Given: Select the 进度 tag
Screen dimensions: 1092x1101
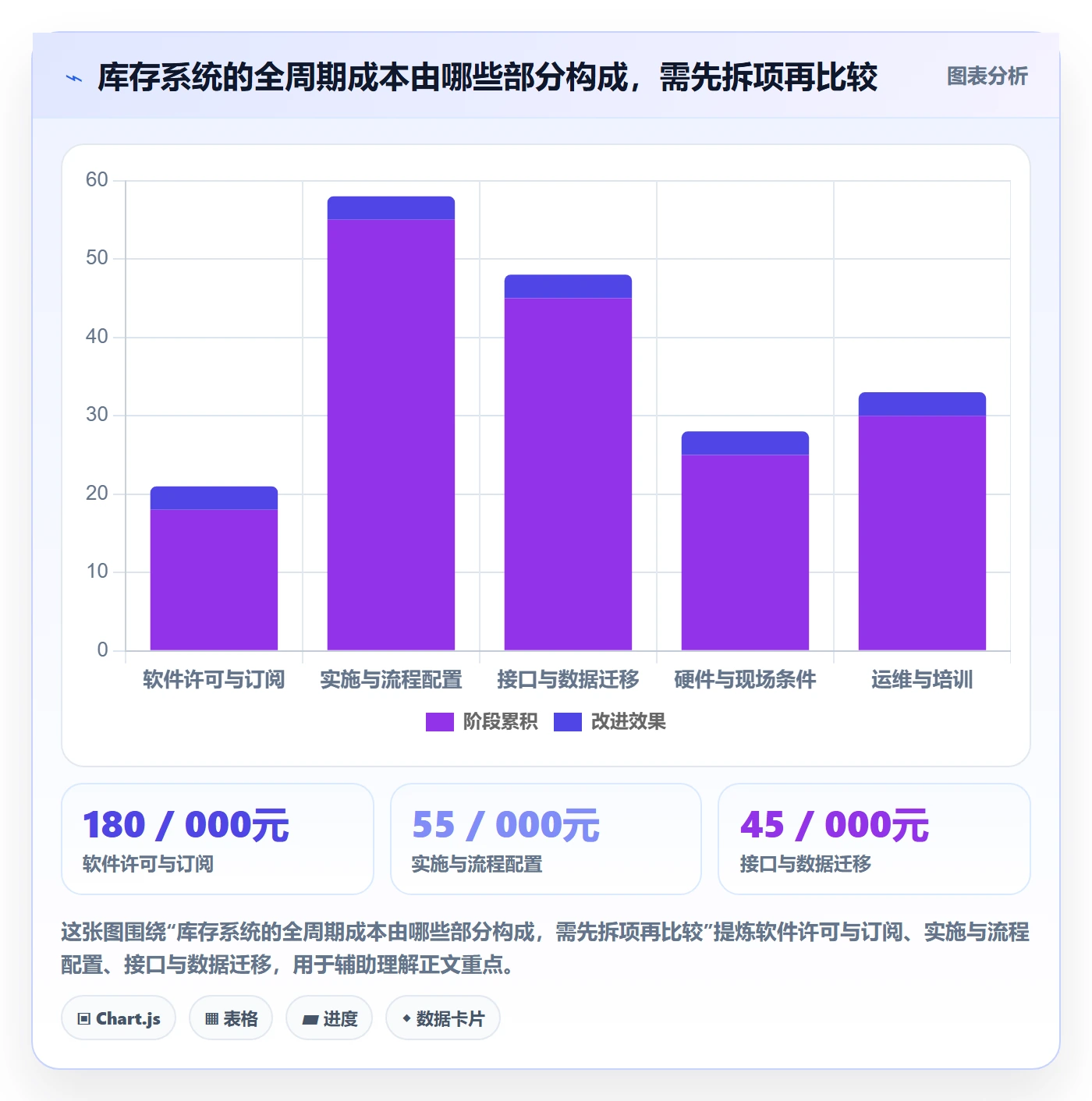Looking at the screenshot, I should click(329, 1018).
